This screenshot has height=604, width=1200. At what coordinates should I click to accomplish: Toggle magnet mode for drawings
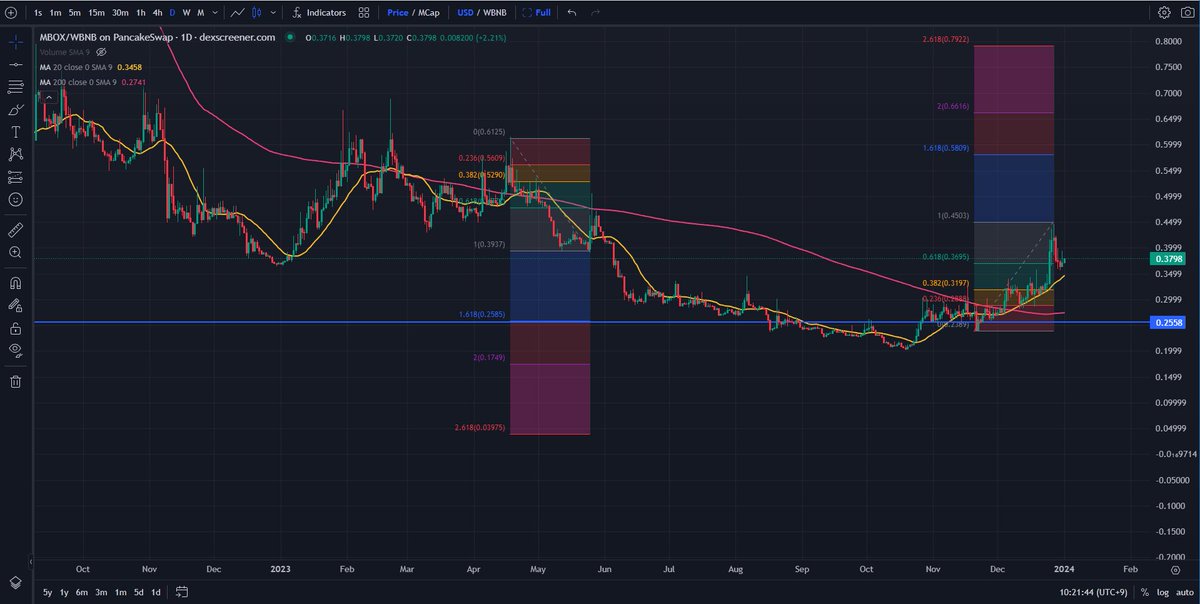[15, 283]
